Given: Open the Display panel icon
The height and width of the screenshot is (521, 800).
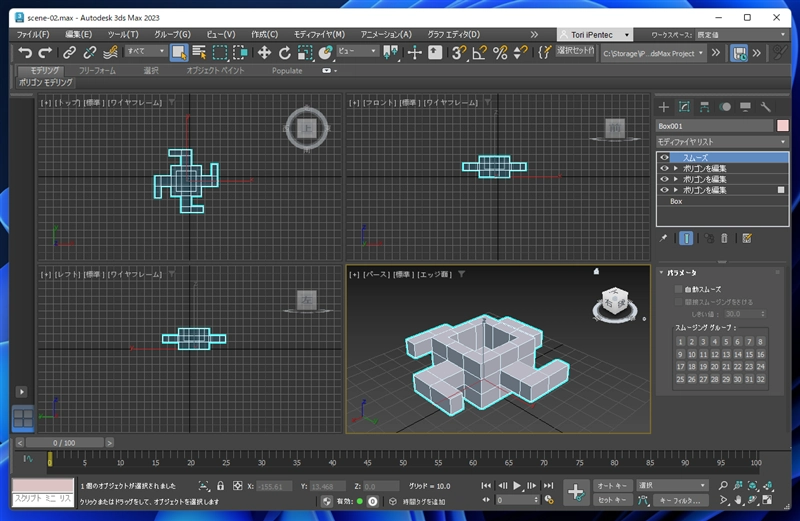Looking at the screenshot, I should coord(745,107).
